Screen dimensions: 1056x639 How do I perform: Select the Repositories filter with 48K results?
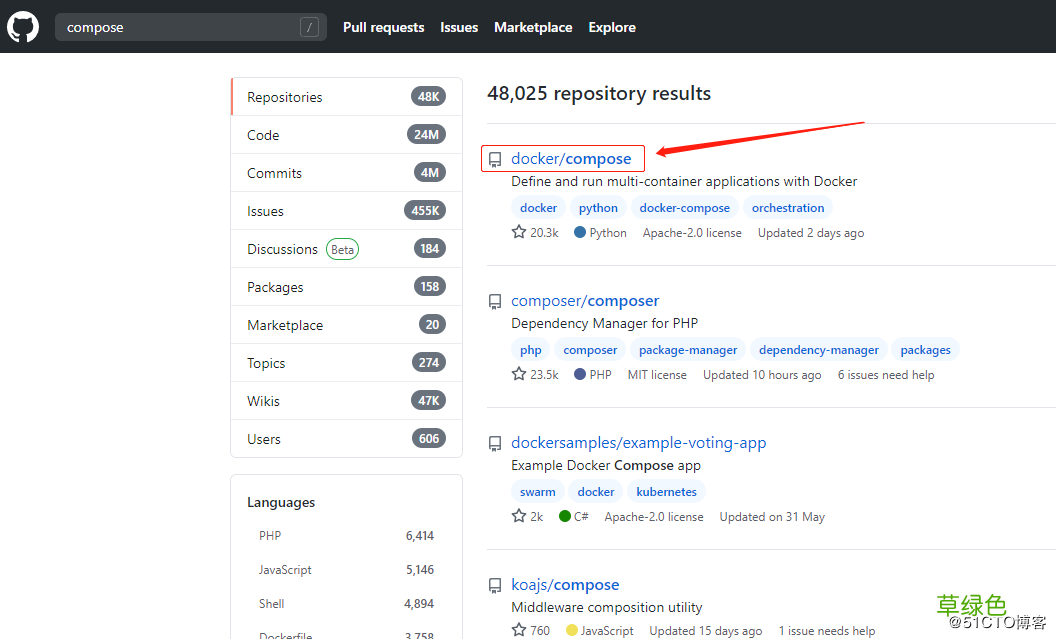pos(347,97)
